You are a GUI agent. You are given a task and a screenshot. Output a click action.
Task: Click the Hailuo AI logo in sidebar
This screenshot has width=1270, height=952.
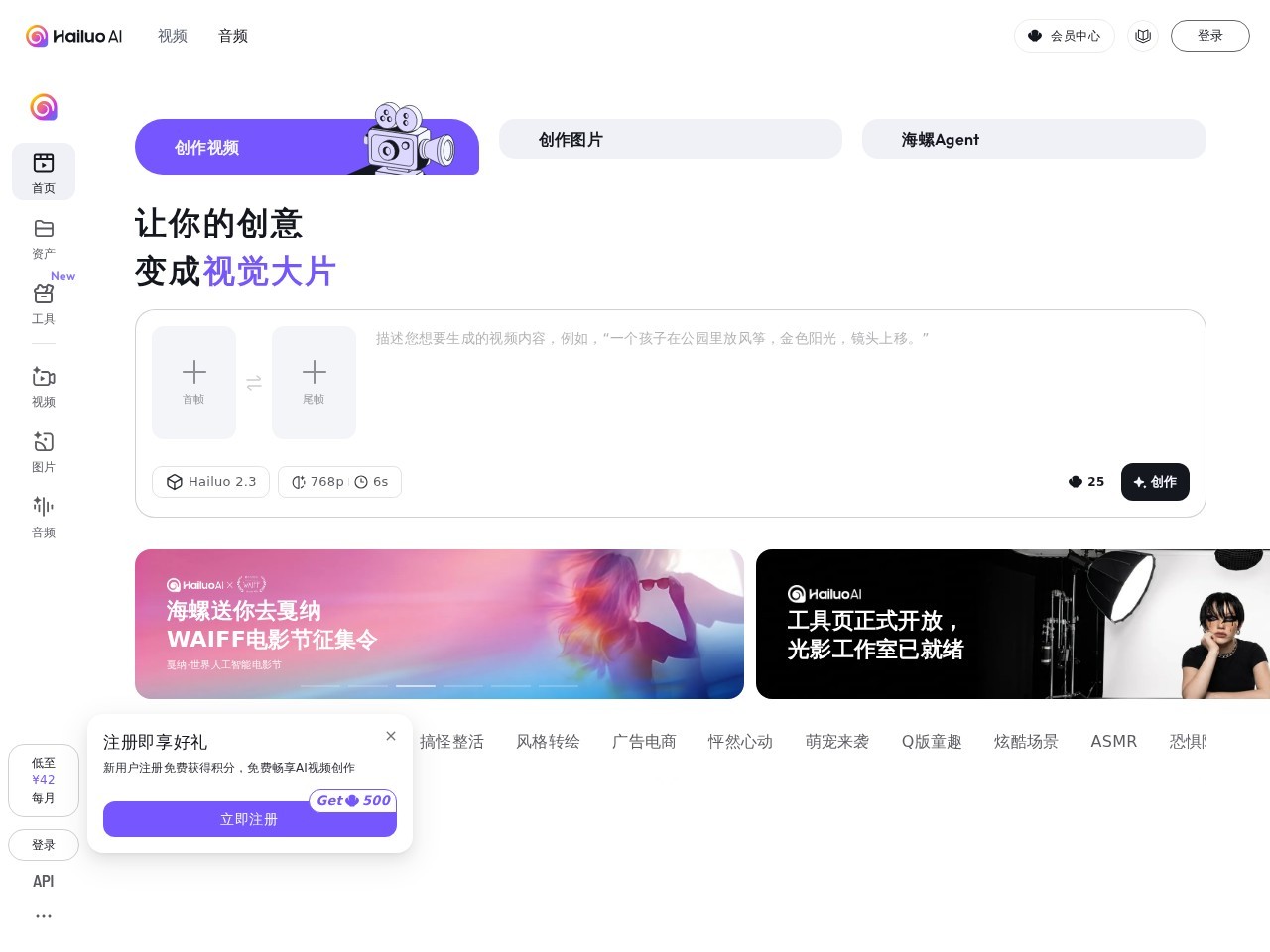click(x=44, y=106)
